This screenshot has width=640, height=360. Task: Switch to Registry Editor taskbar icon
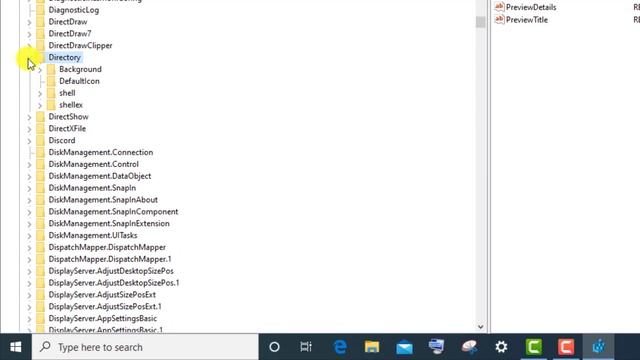point(598,347)
